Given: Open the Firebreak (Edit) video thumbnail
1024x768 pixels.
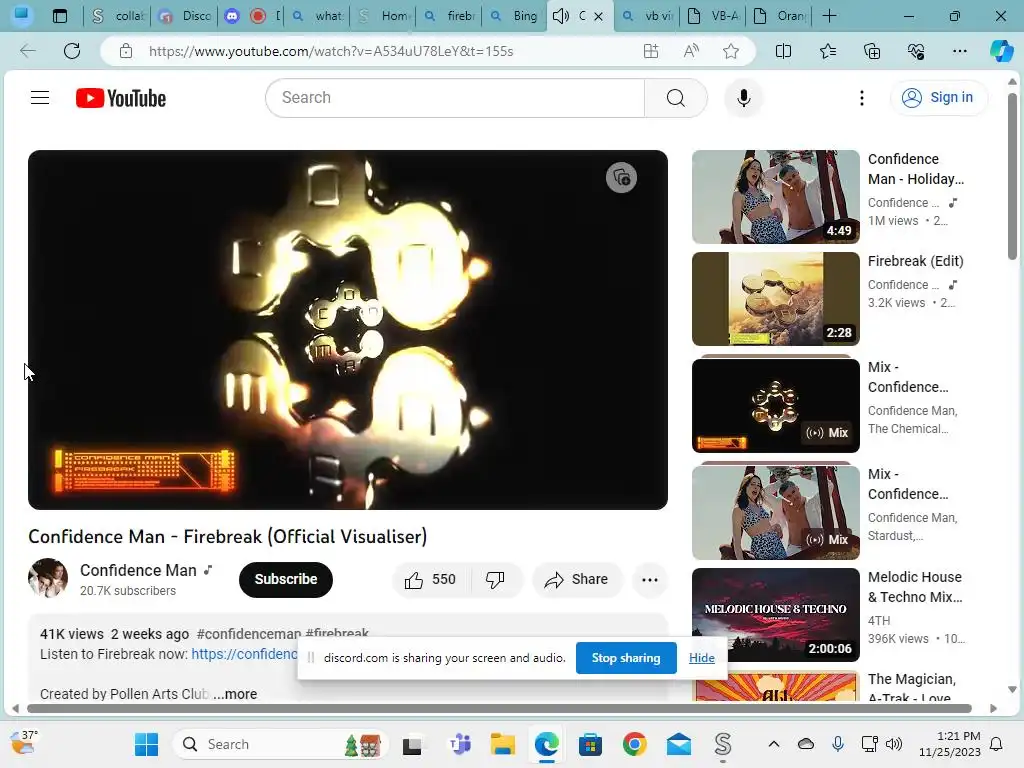Looking at the screenshot, I should pyautogui.click(x=776, y=298).
